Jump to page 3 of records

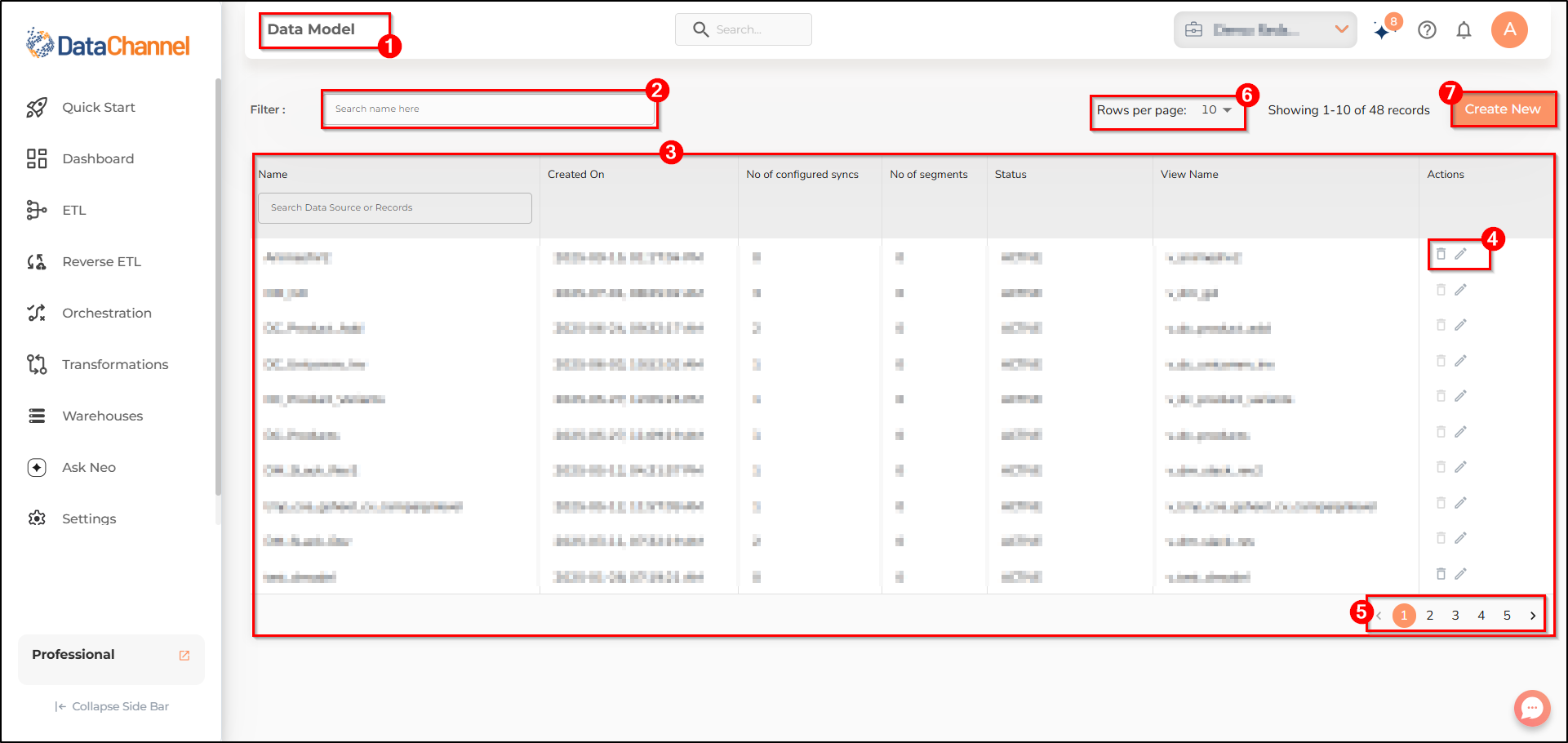[x=1455, y=616]
